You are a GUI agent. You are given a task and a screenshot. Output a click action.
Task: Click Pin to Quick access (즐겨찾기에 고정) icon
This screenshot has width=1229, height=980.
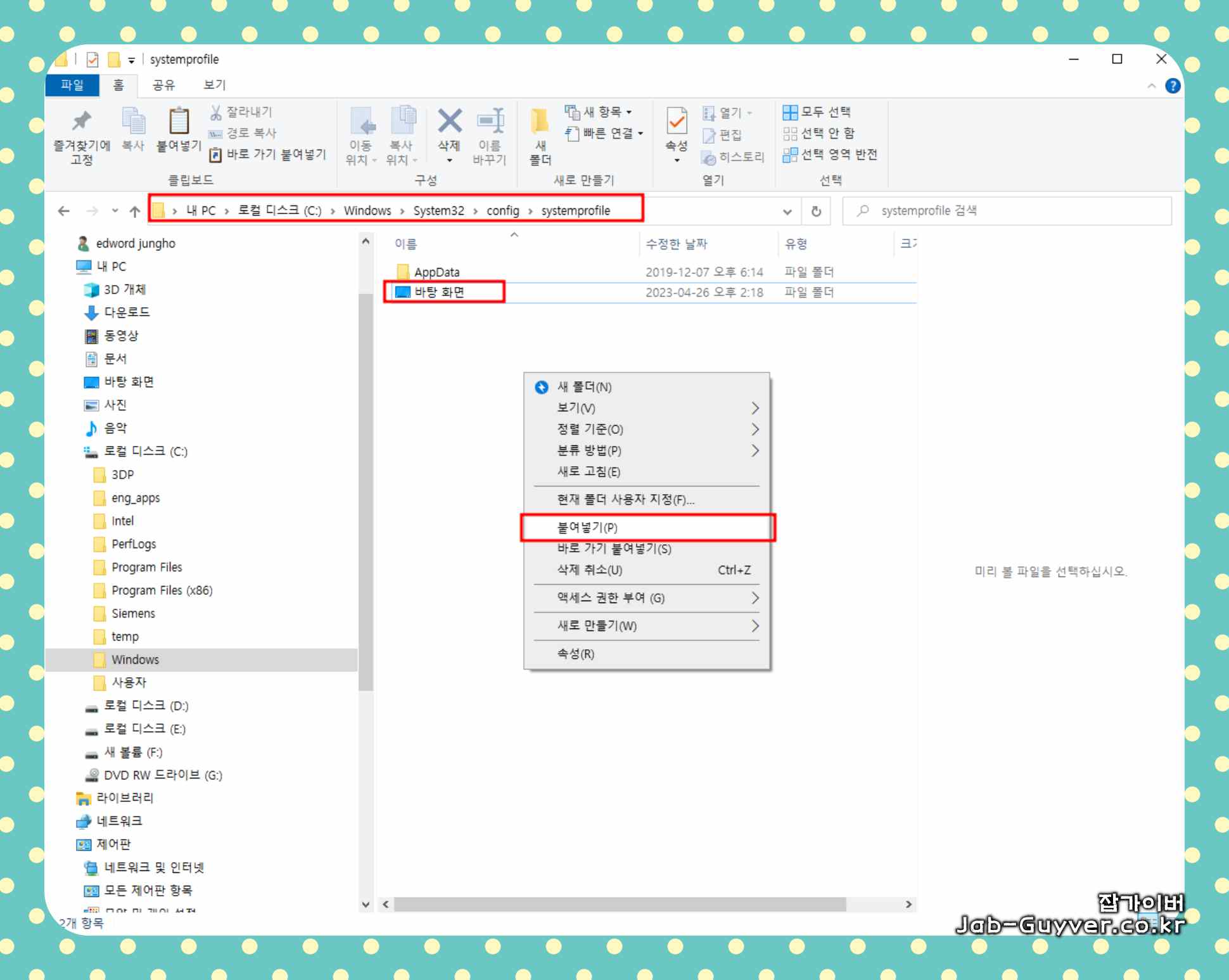pos(82,122)
